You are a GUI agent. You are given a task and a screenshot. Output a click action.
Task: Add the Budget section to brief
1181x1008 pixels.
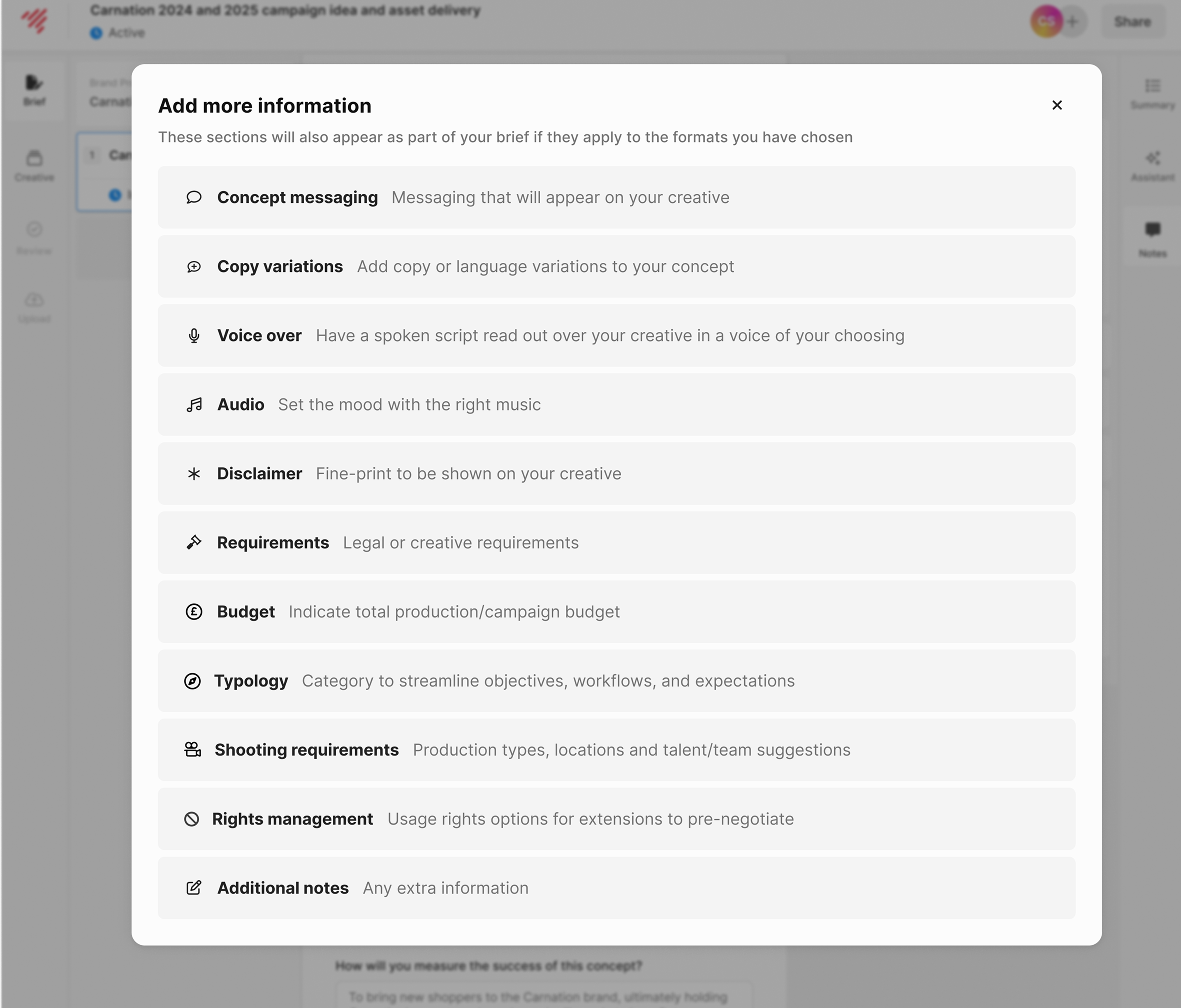click(x=616, y=612)
